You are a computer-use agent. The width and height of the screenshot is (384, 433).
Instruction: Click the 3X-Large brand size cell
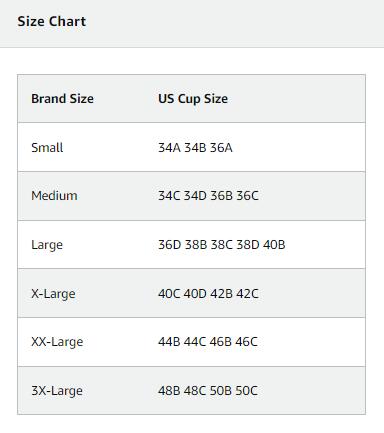coord(57,390)
